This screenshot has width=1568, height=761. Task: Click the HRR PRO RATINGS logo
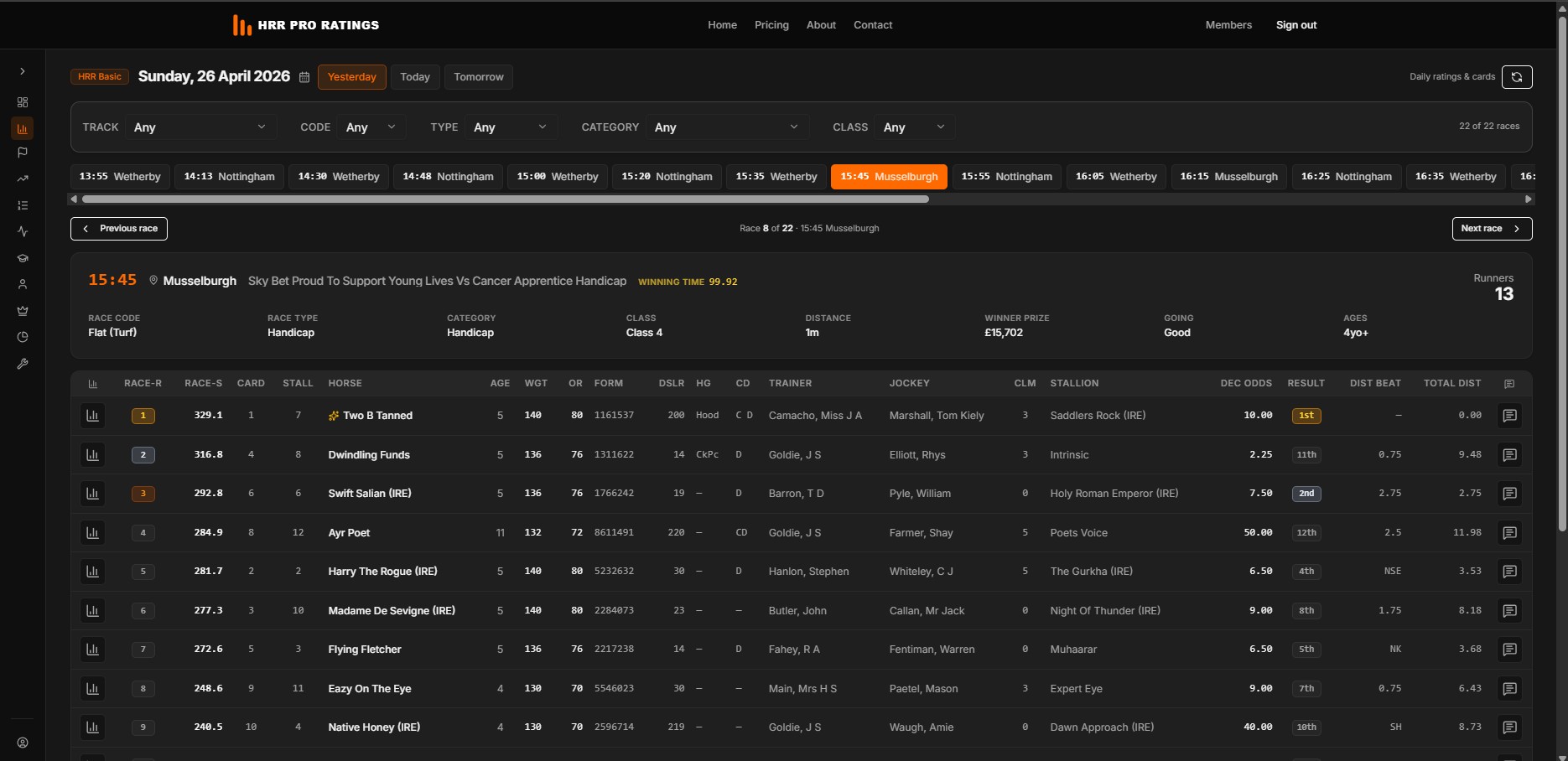coord(306,25)
